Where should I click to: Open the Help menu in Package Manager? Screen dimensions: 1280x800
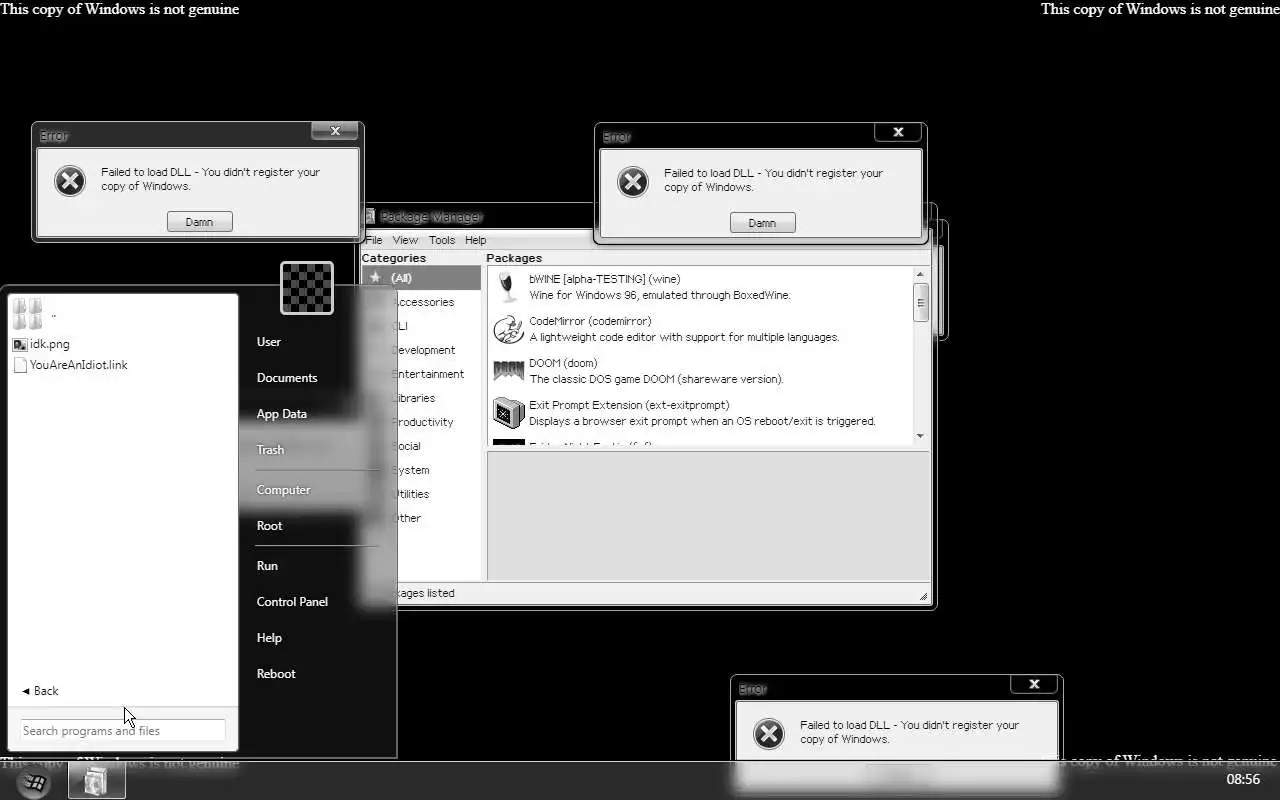pyautogui.click(x=476, y=240)
